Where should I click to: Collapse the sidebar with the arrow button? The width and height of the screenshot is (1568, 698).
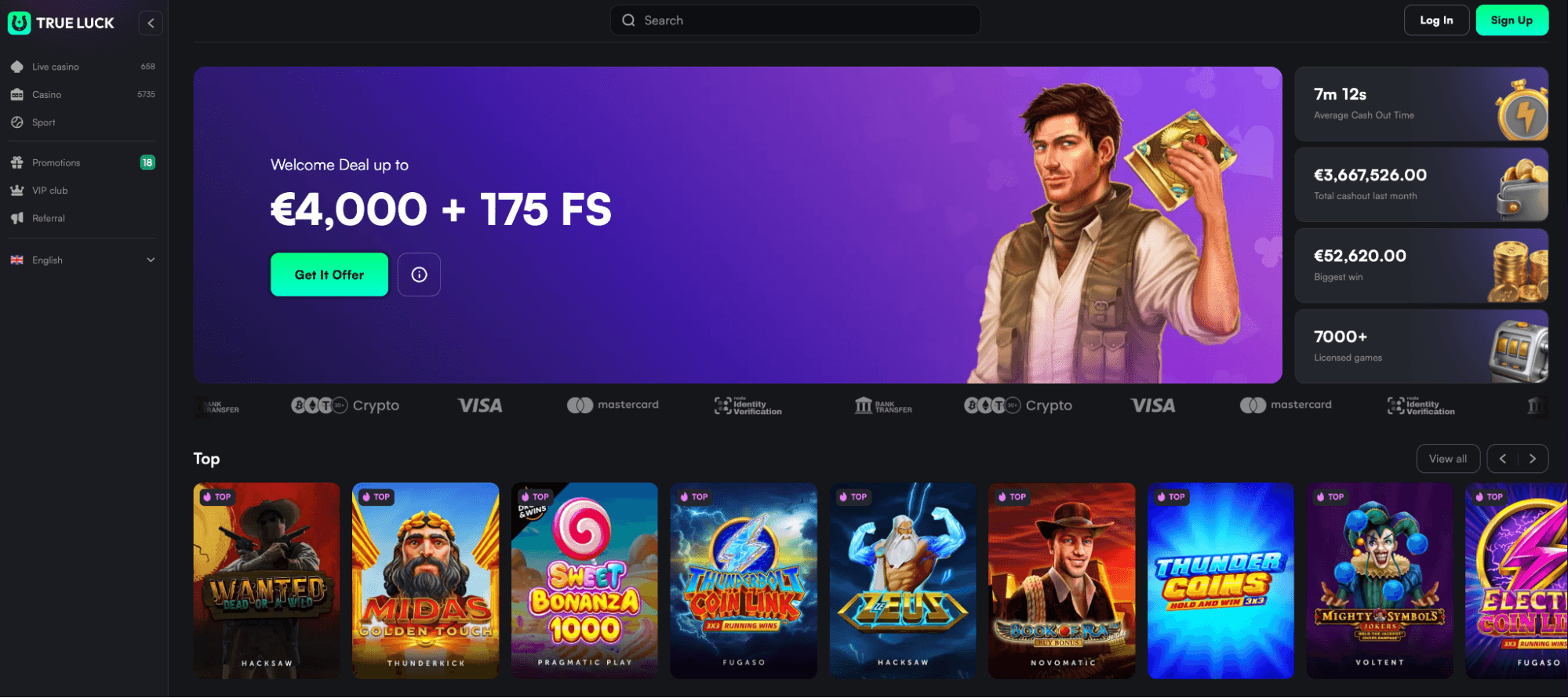tap(151, 23)
